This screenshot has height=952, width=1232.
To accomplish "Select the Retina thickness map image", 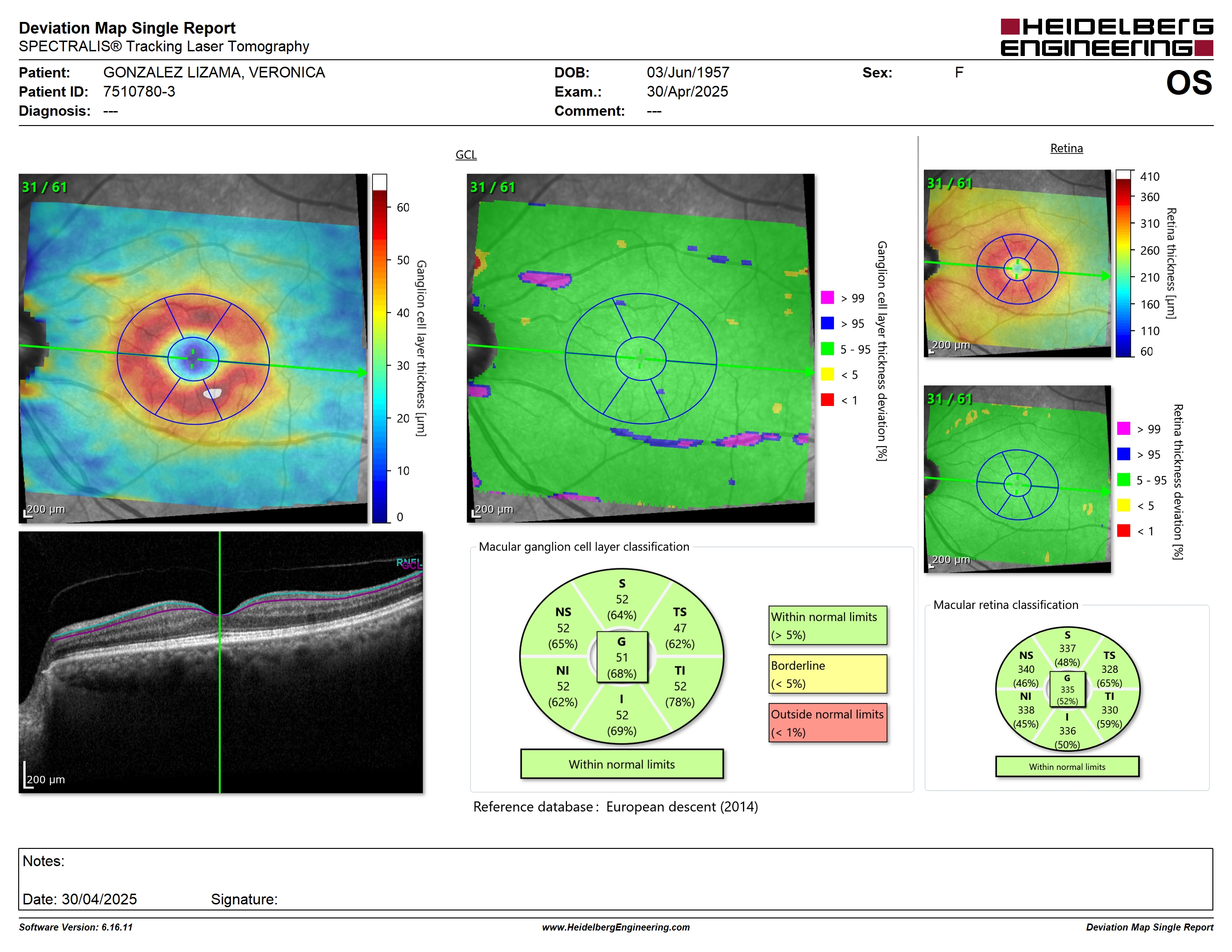I will (x=1017, y=263).
